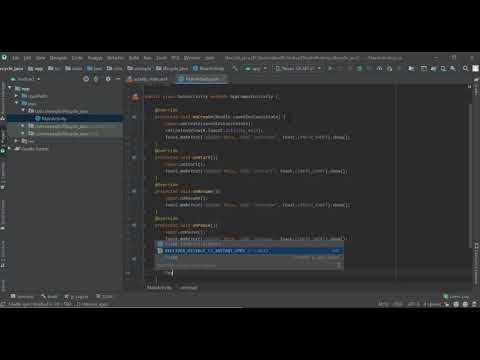Viewport: 480px width, 360px height.
Task: Open the Build menu
Action: point(134,58)
